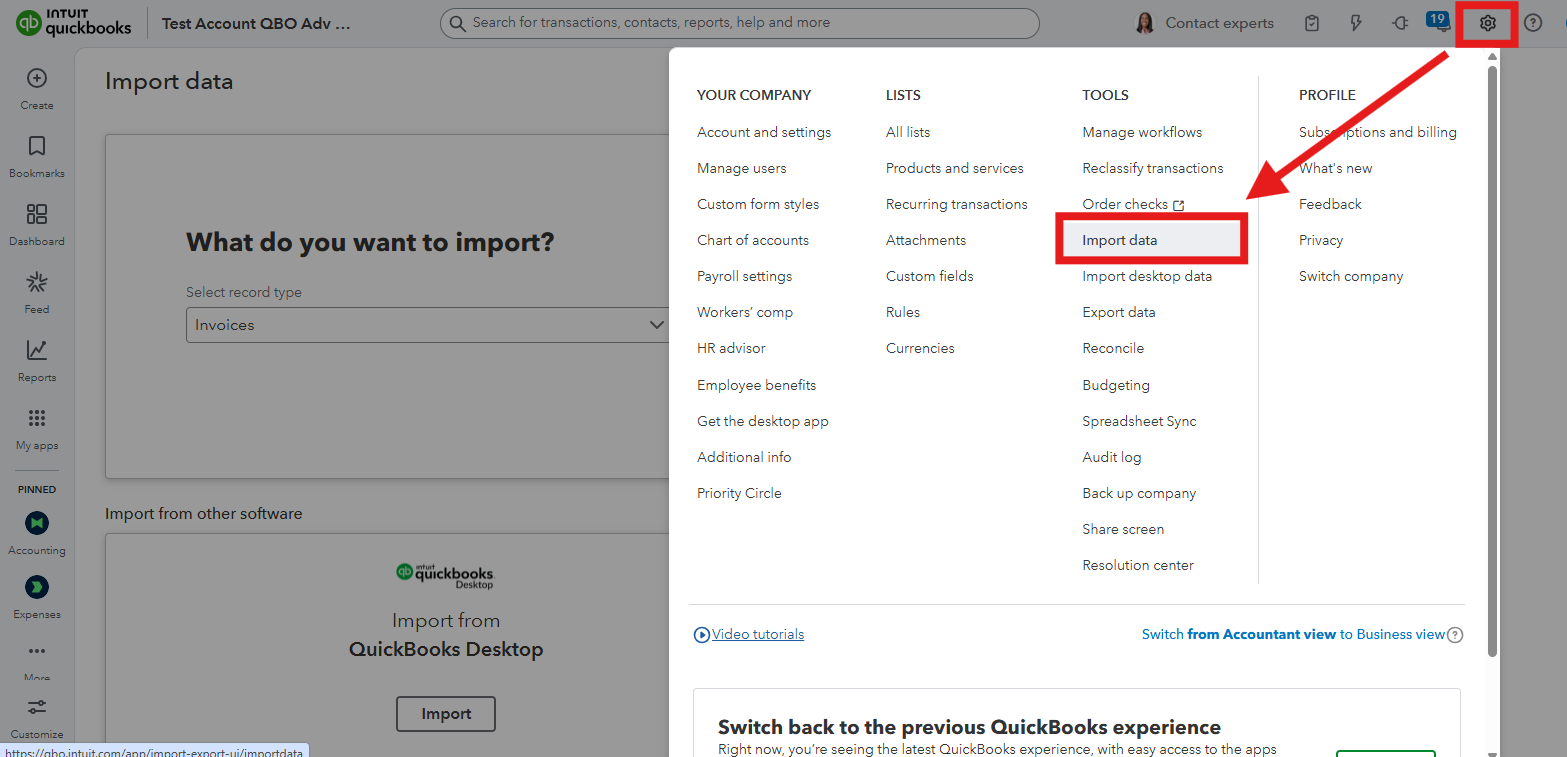1567x757 pixels.
Task: Select Export data
Action: point(1119,312)
